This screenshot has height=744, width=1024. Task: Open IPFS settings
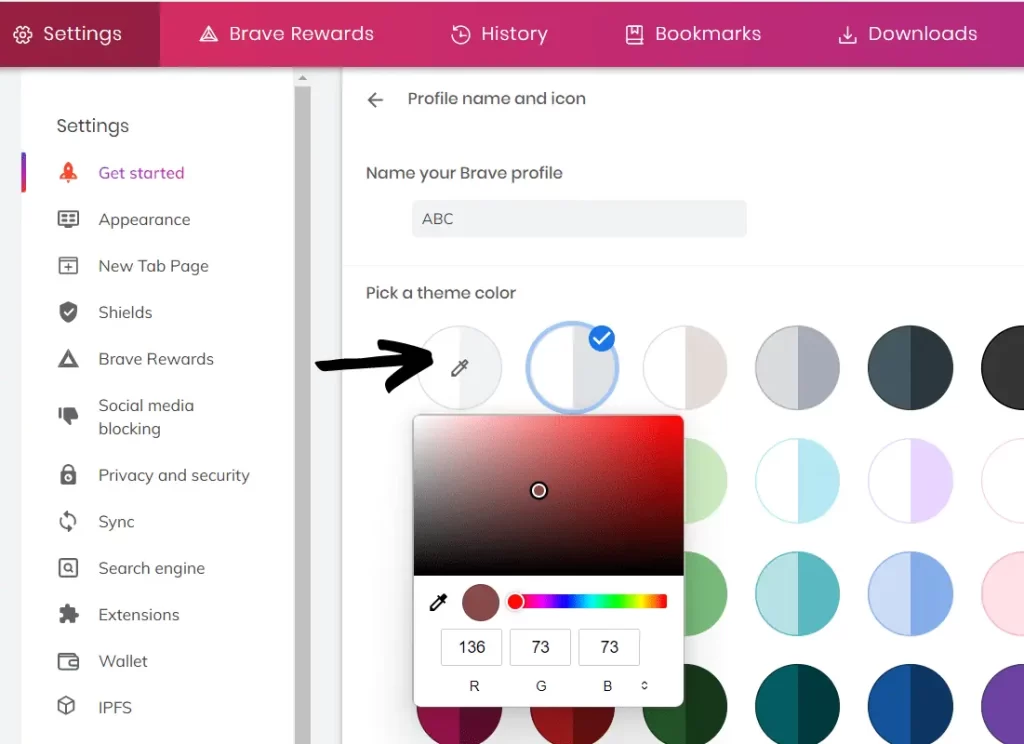pyautogui.click(x=115, y=707)
